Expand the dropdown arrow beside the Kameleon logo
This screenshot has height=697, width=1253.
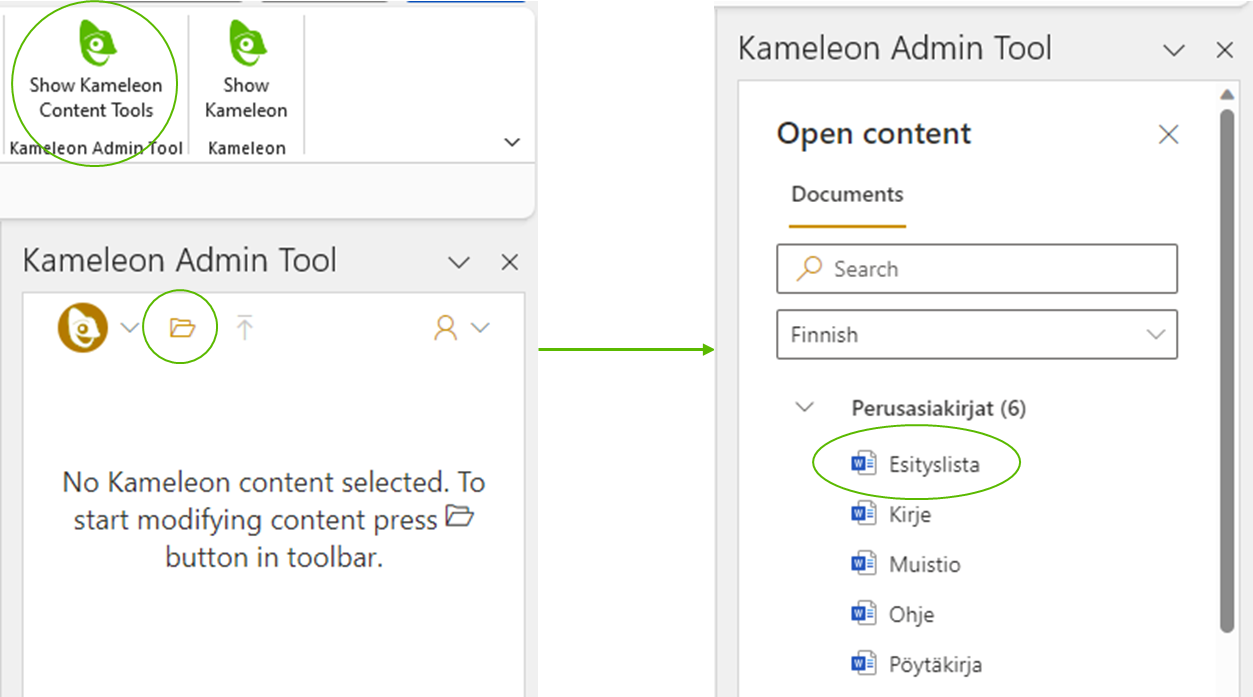pyautogui.click(x=130, y=328)
